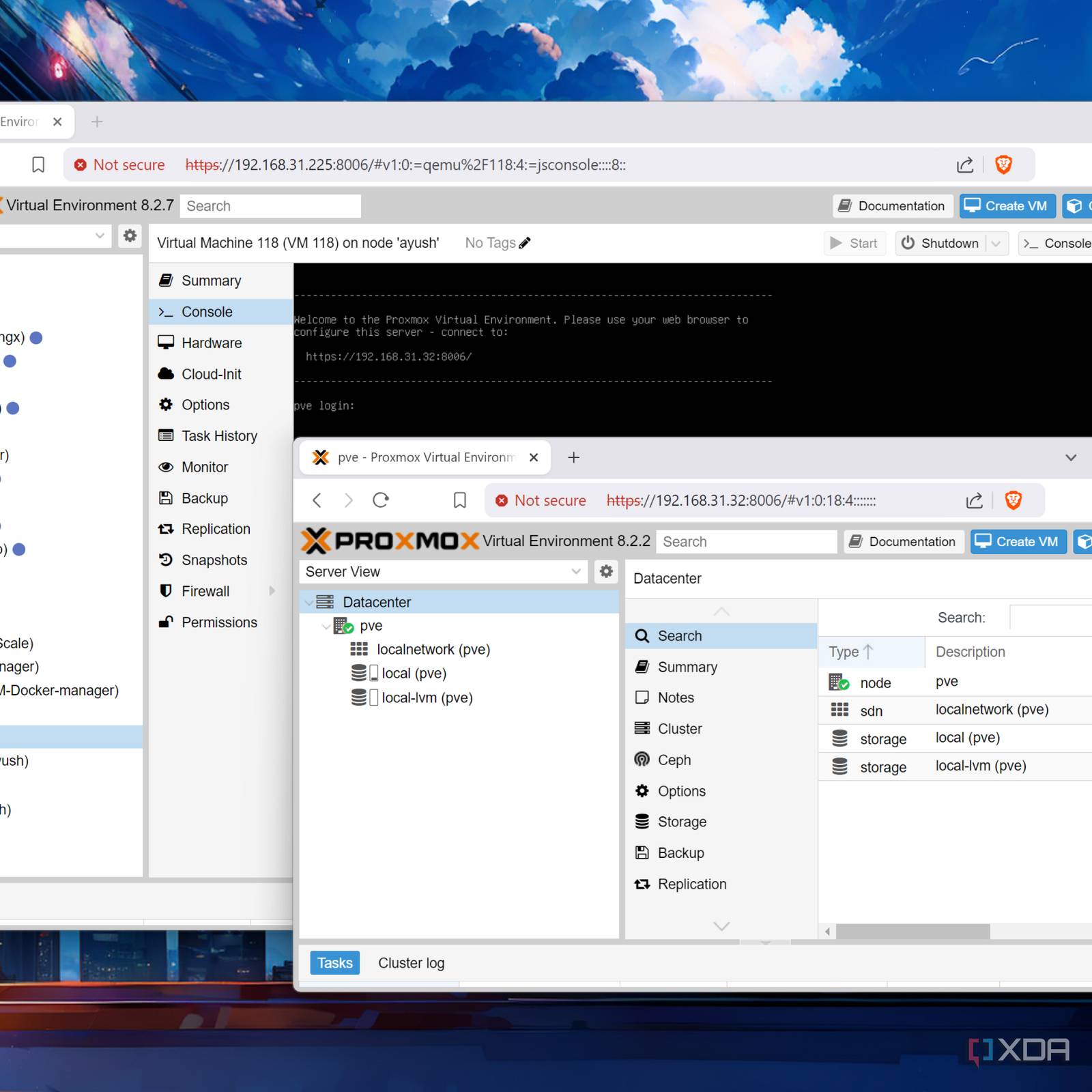Click the Search field in Proxmox 8.2.2 header
1092x1092 pixels.
point(746,541)
